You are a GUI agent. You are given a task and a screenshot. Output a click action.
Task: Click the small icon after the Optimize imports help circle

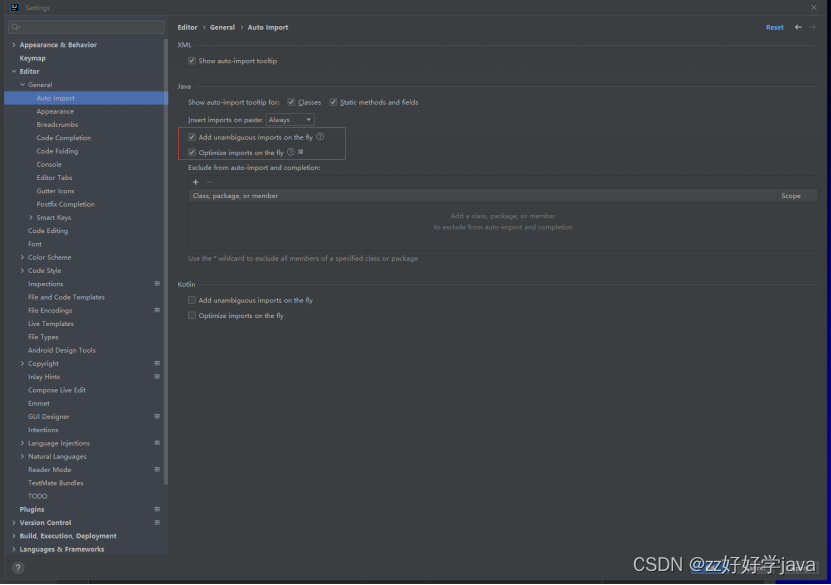[301, 151]
